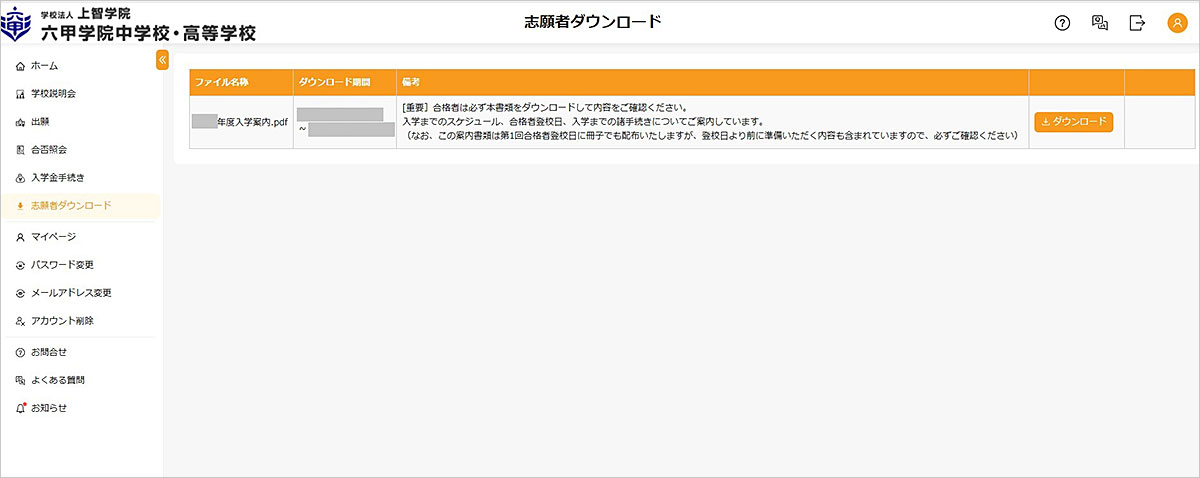Go to パスワード変更
1200x478 pixels.
tap(62, 265)
